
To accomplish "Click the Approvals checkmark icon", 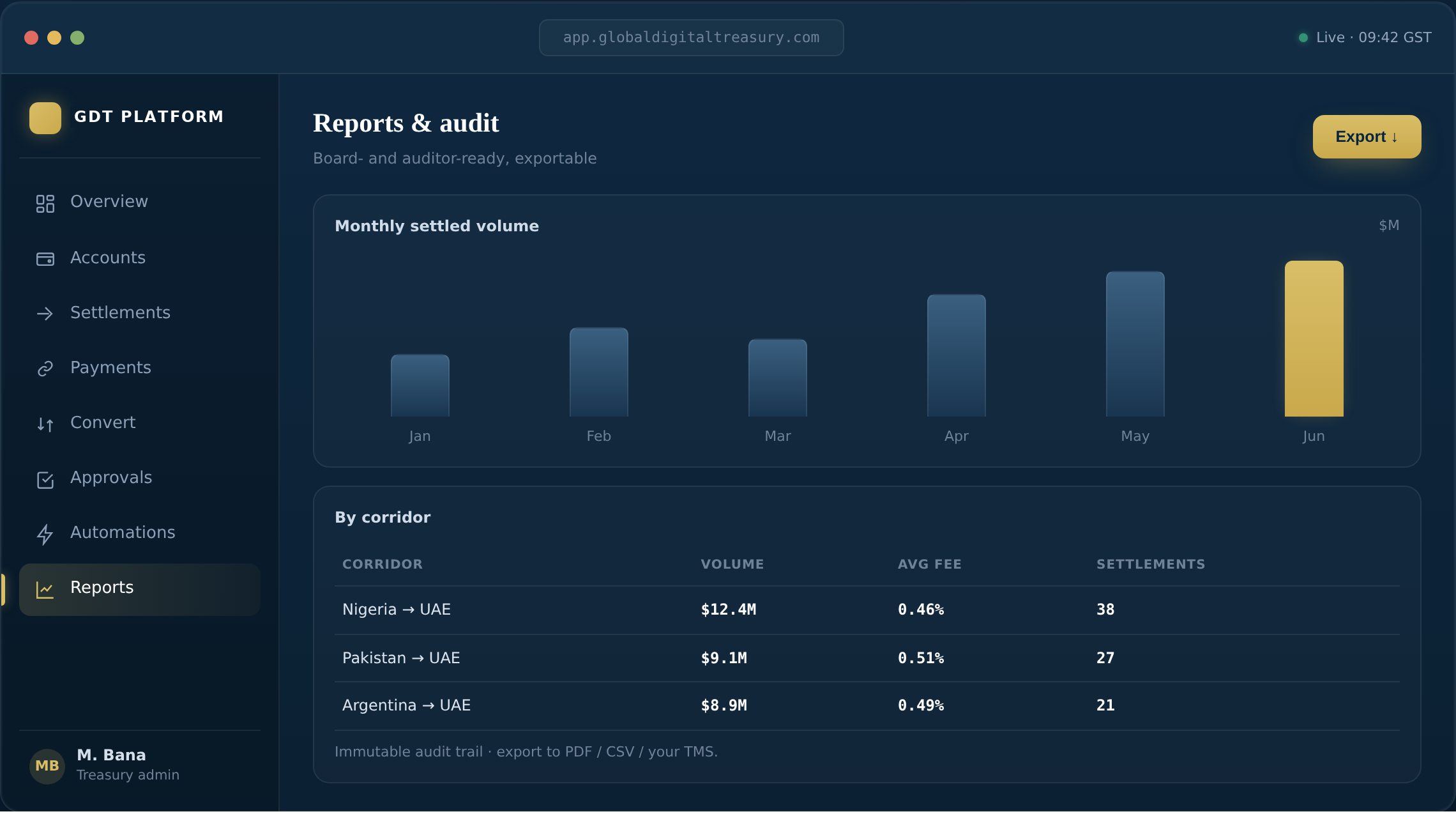I will 45,480.
